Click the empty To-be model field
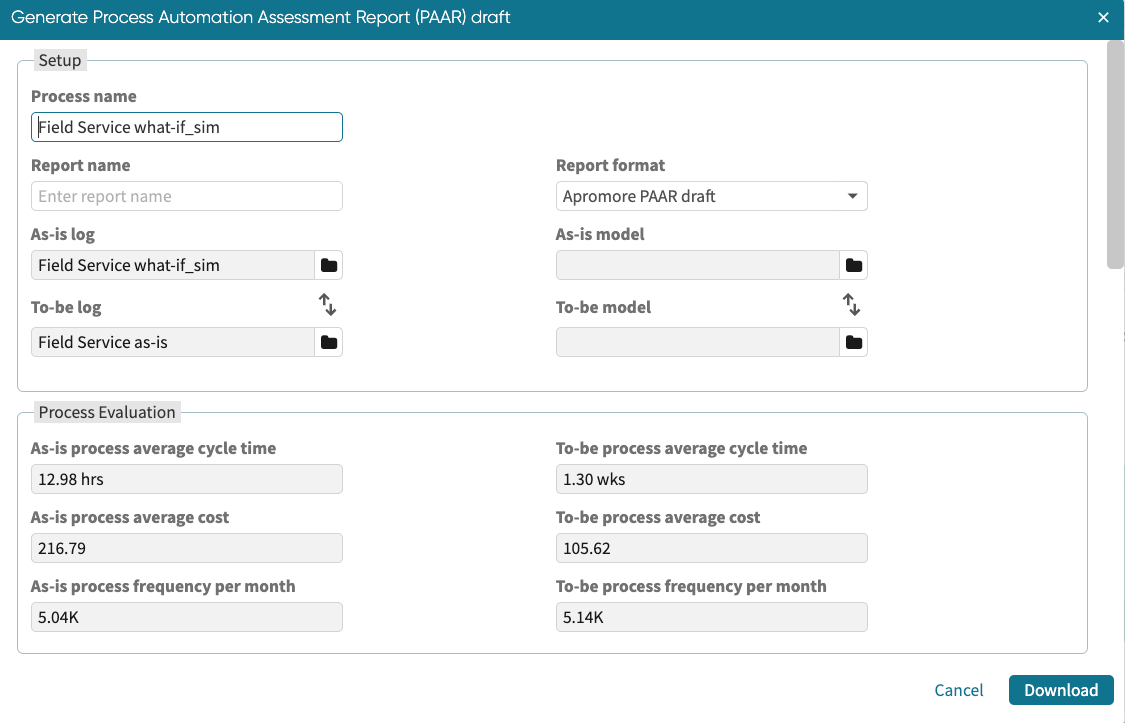This screenshot has height=723, width=1125. point(696,342)
